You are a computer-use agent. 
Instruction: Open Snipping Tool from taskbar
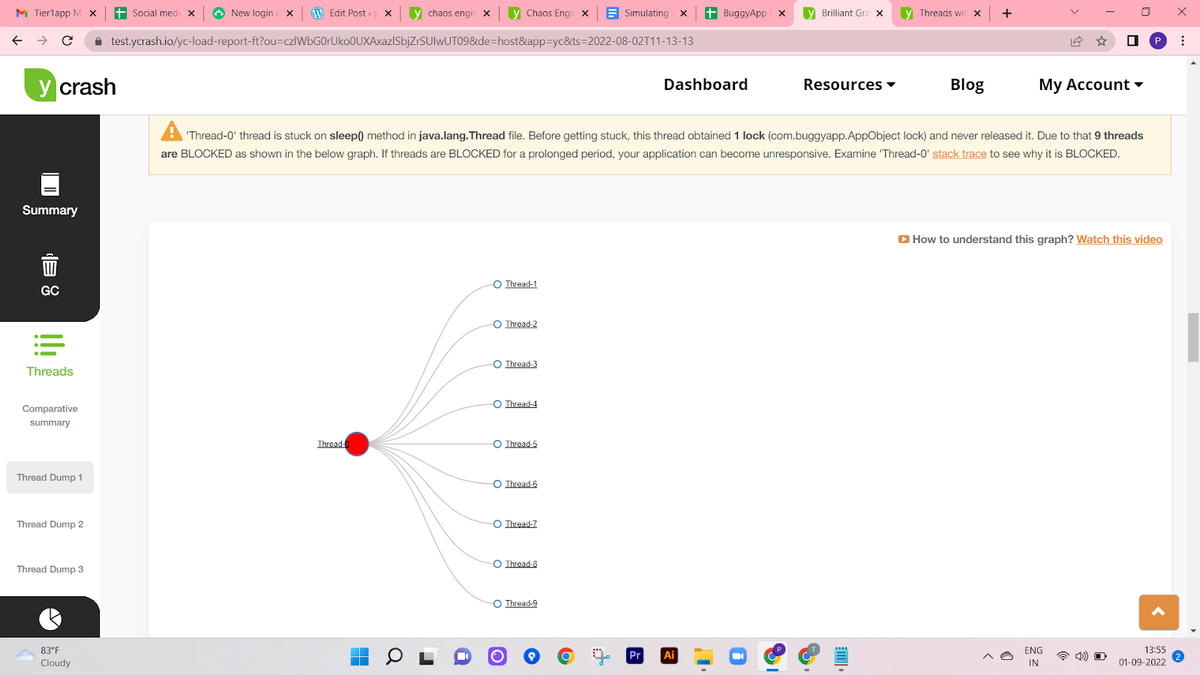tap(600, 656)
